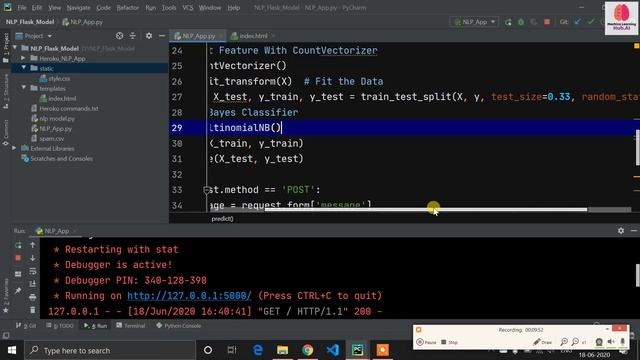
Task: Update project using the blue Git arrow
Action: click(x=577, y=22)
